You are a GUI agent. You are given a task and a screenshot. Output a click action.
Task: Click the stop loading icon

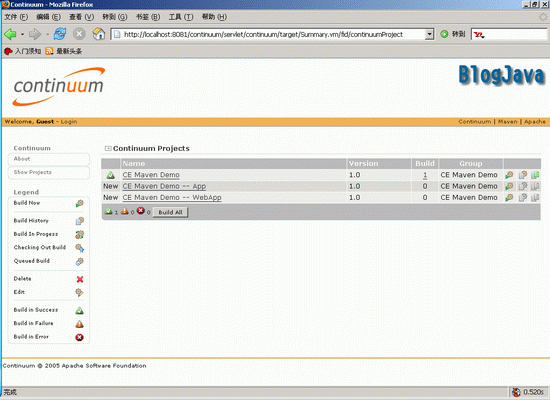pyautogui.click(x=79, y=34)
